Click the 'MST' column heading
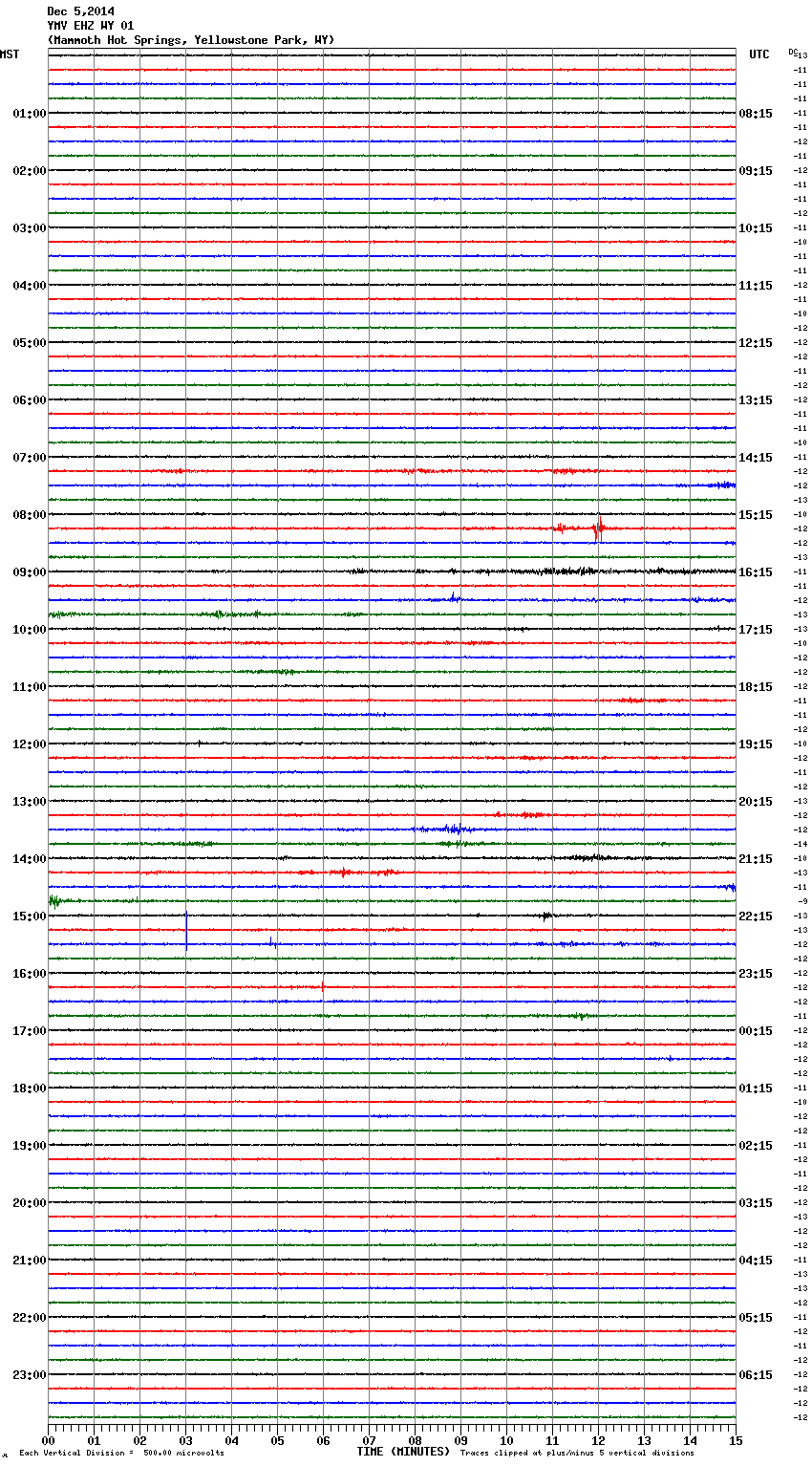The height and width of the screenshot is (1466, 812). click(10, 54)
